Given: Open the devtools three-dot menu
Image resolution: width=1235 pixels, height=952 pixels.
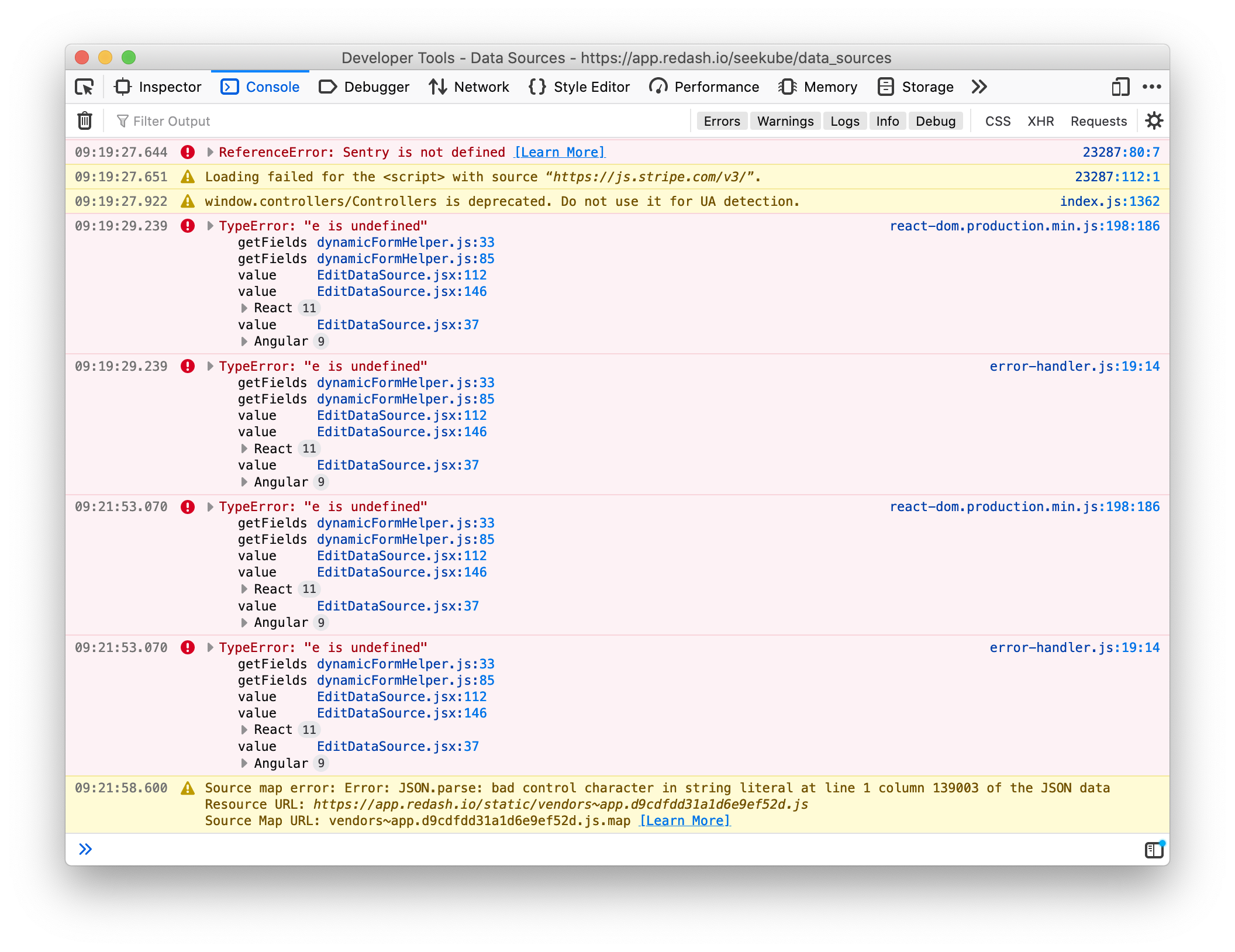Looking at the screenshot, I should point(1152,87).
